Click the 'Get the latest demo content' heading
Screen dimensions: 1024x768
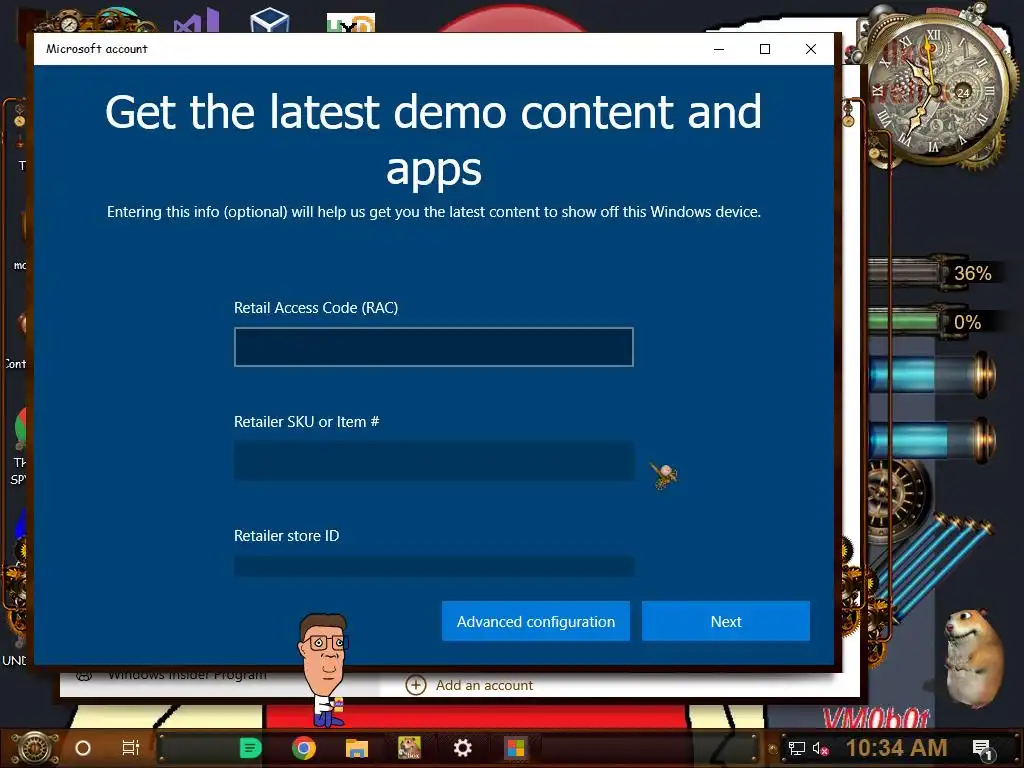[x=434, y=139]
